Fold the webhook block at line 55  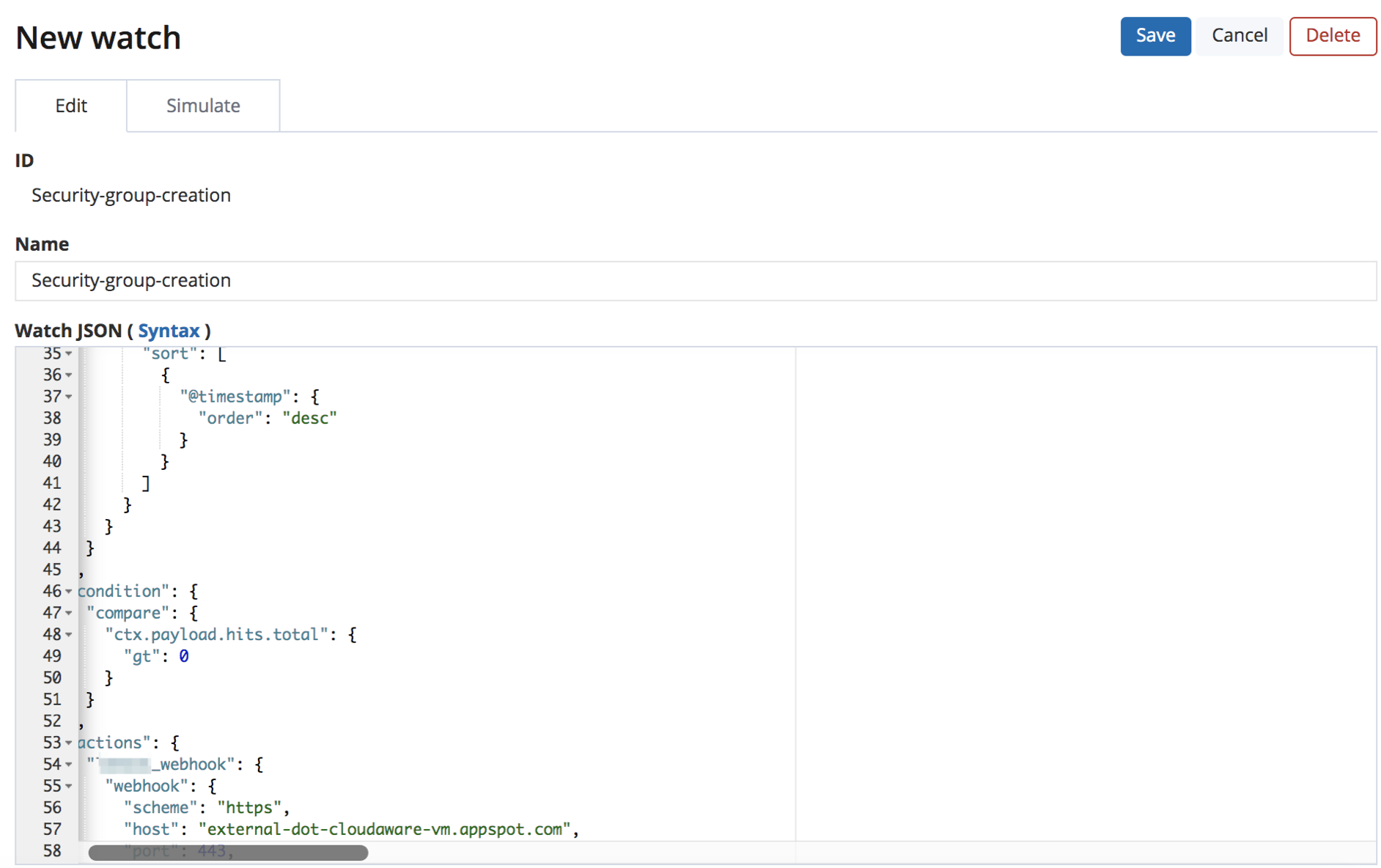tap(69, 787)
